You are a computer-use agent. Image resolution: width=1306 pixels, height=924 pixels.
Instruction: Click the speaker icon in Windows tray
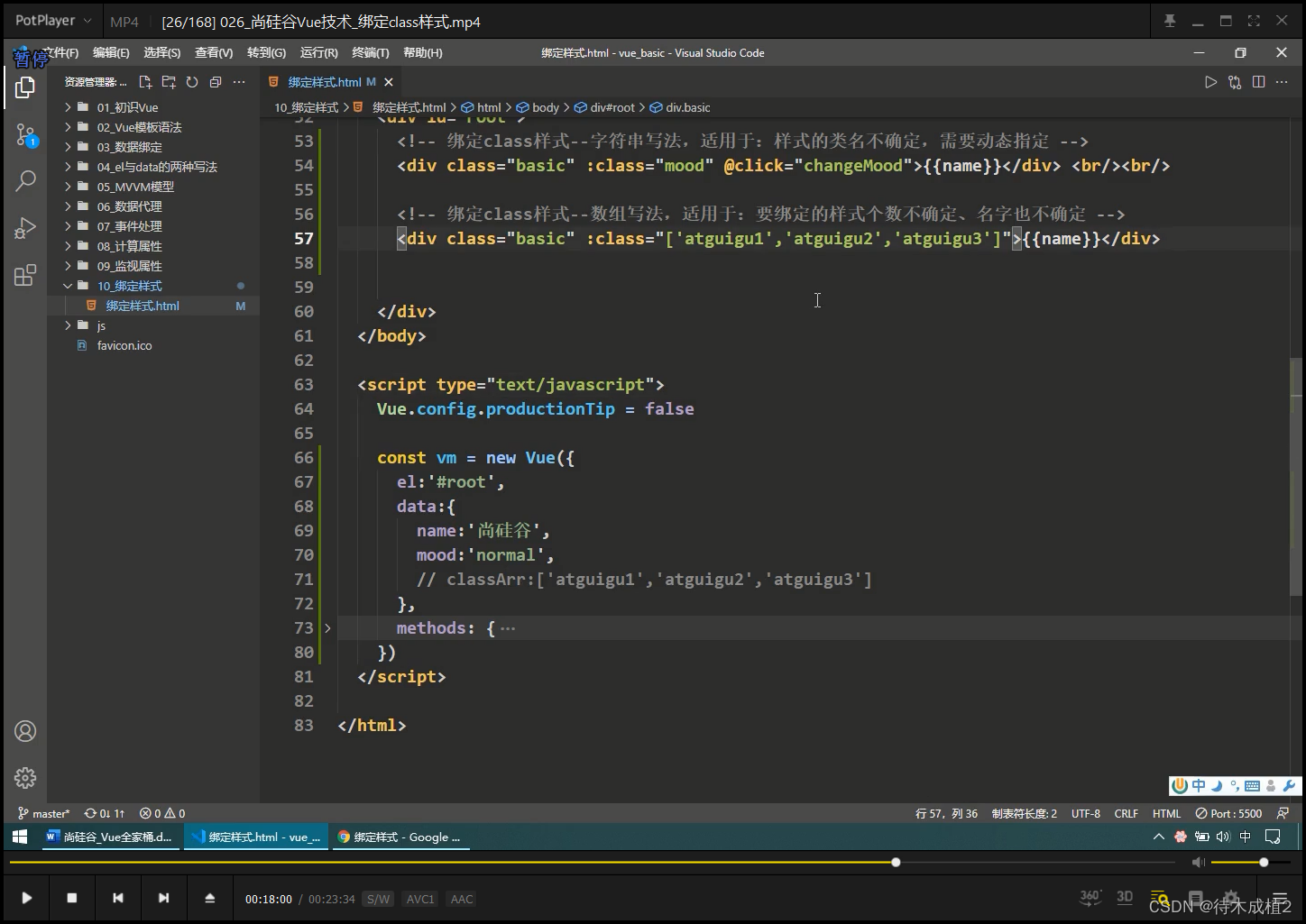pyautogui.click(x=1223, y=837)
